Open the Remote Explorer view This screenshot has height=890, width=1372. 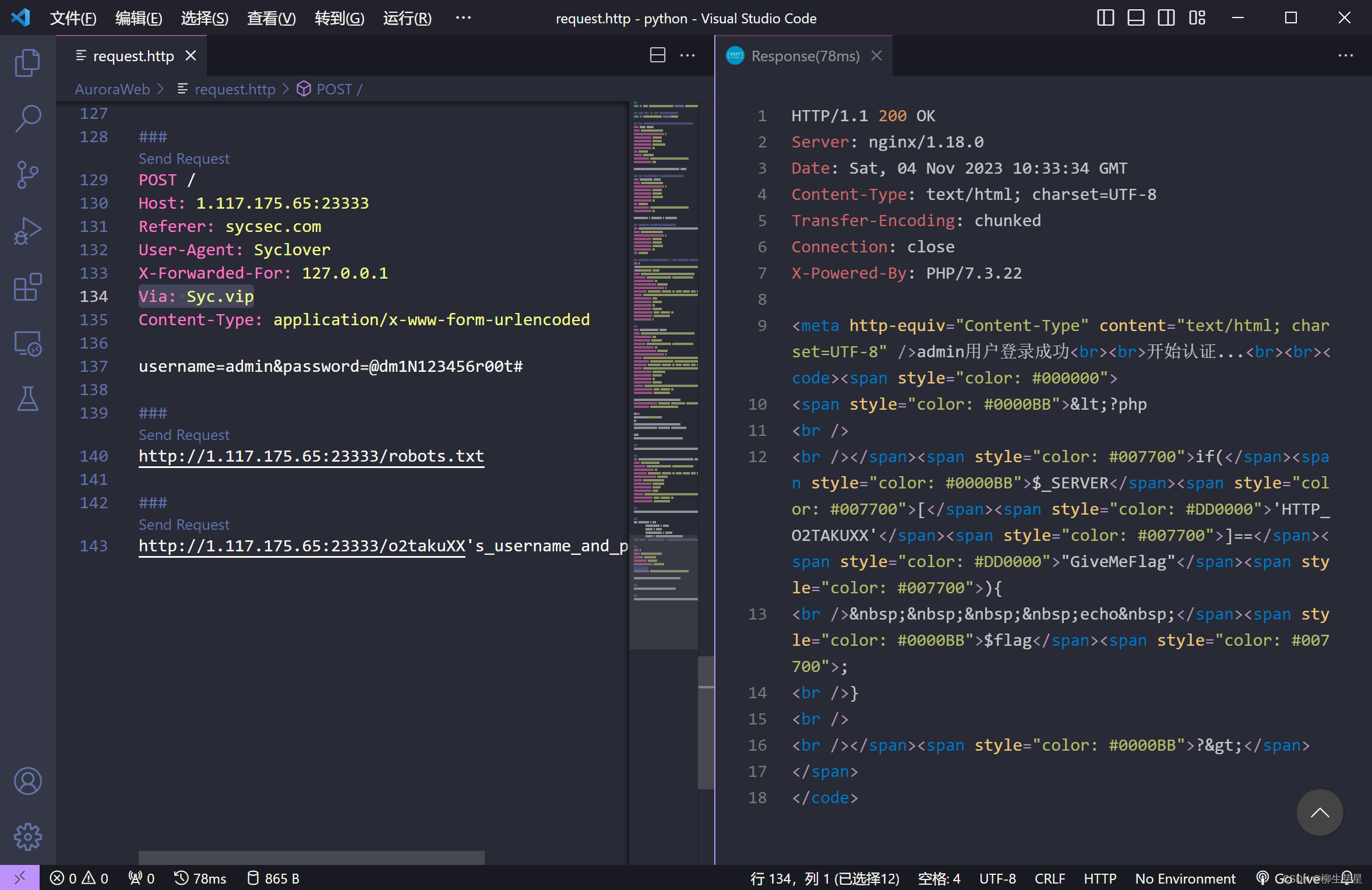click(27, 343)
